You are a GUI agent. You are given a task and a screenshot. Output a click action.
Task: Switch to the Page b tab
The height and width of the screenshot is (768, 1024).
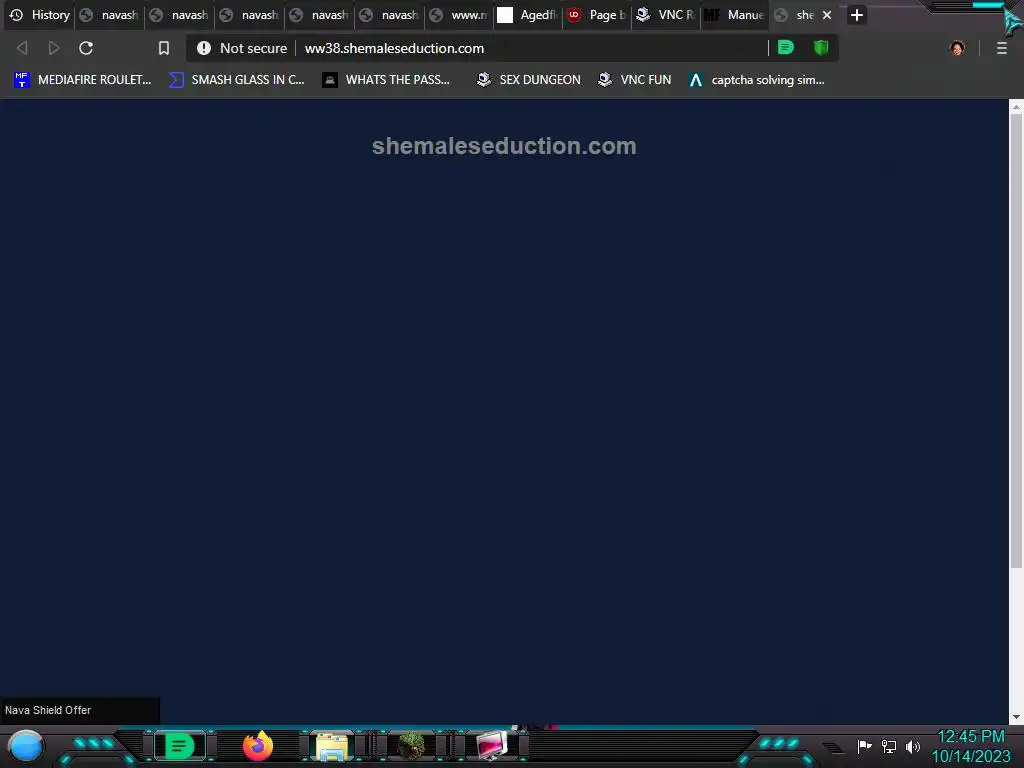[598, 15]
